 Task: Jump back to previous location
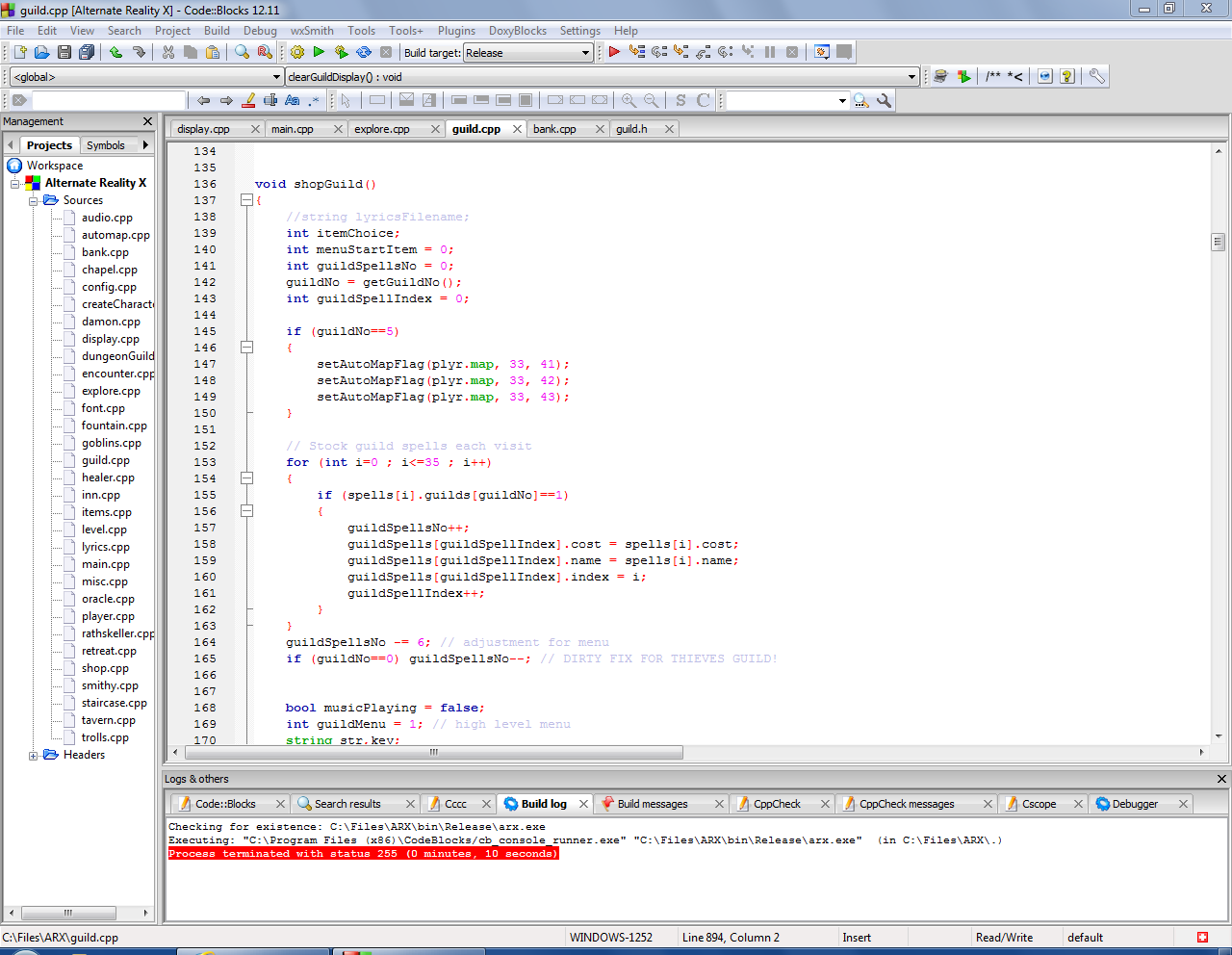203,100
